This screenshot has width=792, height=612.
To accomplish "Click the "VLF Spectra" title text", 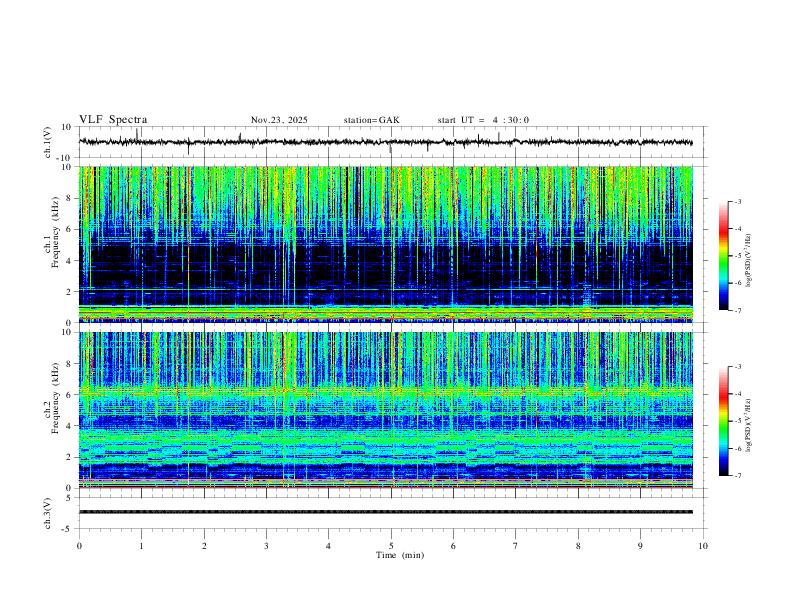I will click(113, 120).
